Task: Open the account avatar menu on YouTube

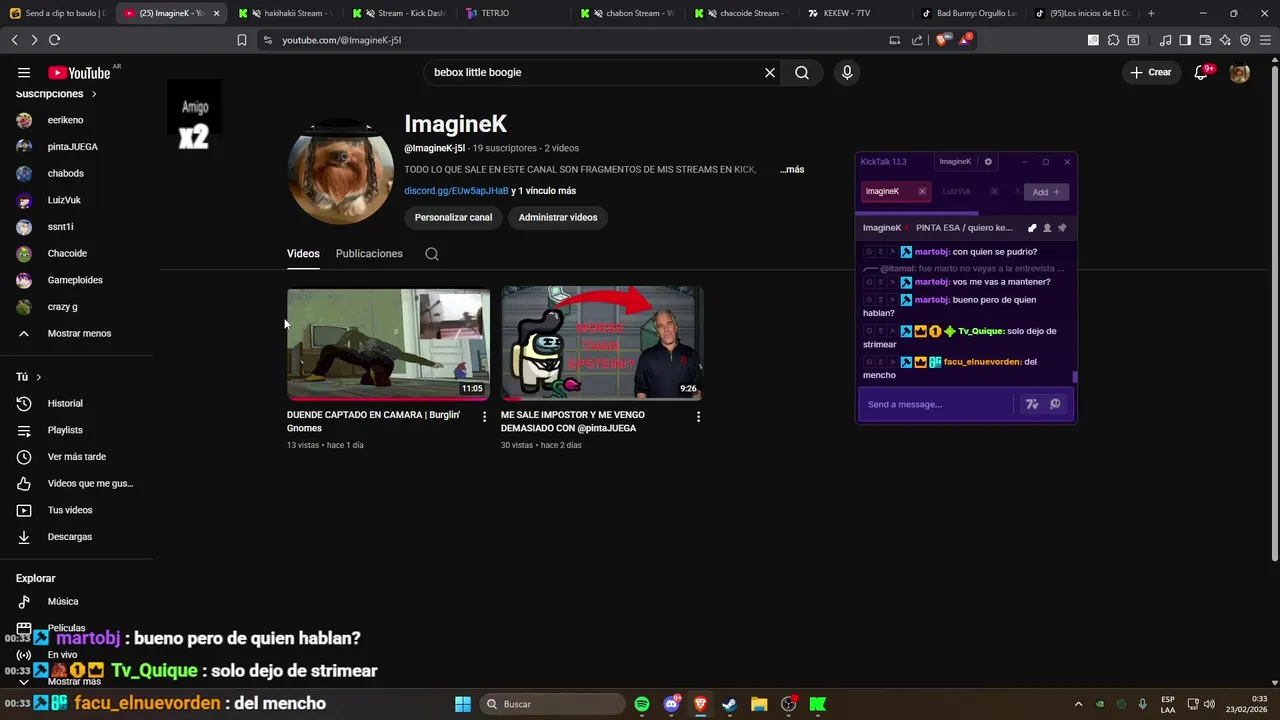Action: point(1239,72)
